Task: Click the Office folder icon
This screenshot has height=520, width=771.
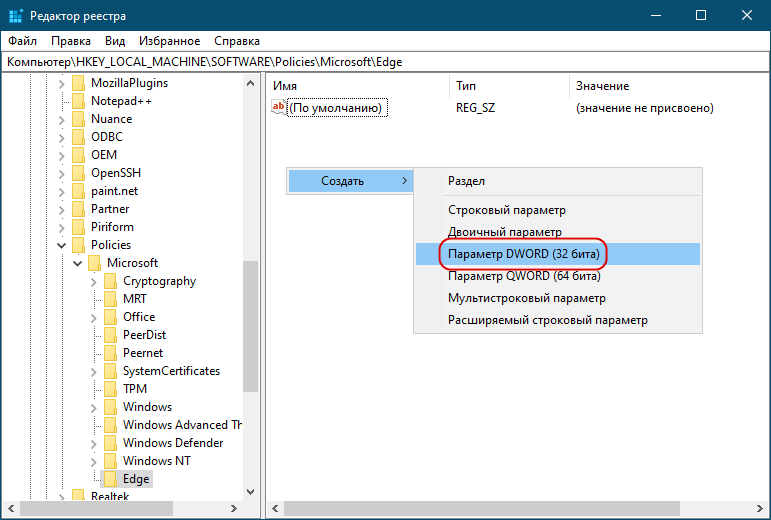Action: tap(111, 317)
